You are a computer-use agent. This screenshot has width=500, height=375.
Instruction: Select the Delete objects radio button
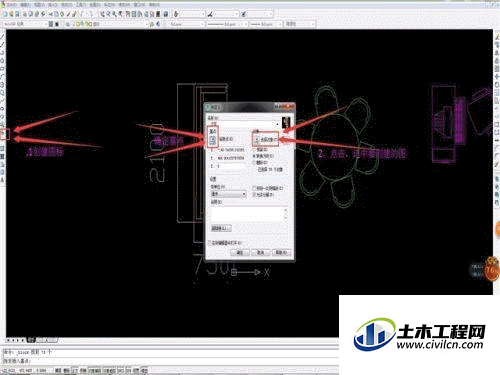click(x=254, y=162)
